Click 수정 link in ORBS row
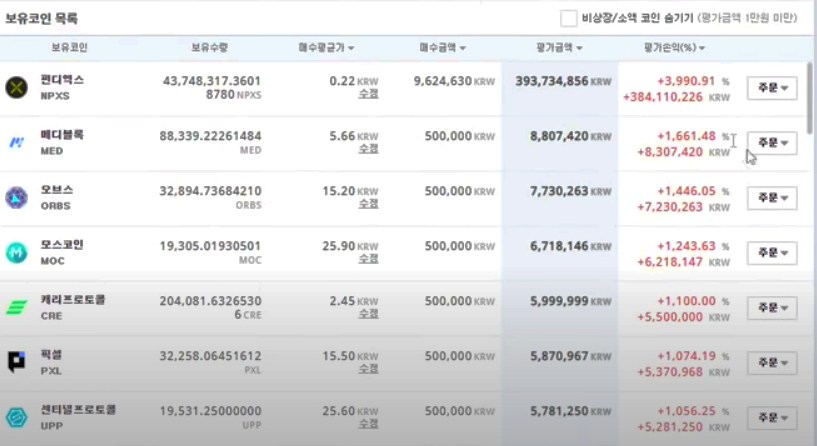This screenshot has width=817, height=446. click(x=368, y=204)
